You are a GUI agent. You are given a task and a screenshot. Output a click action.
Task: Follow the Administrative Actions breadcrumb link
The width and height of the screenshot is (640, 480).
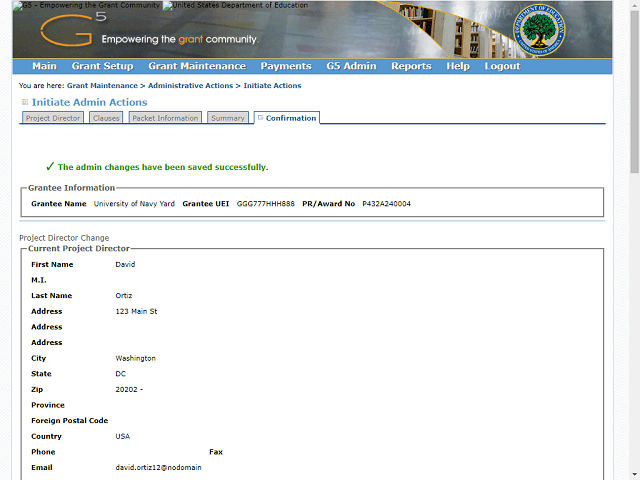pyautogui.click(x=190, y=86)
